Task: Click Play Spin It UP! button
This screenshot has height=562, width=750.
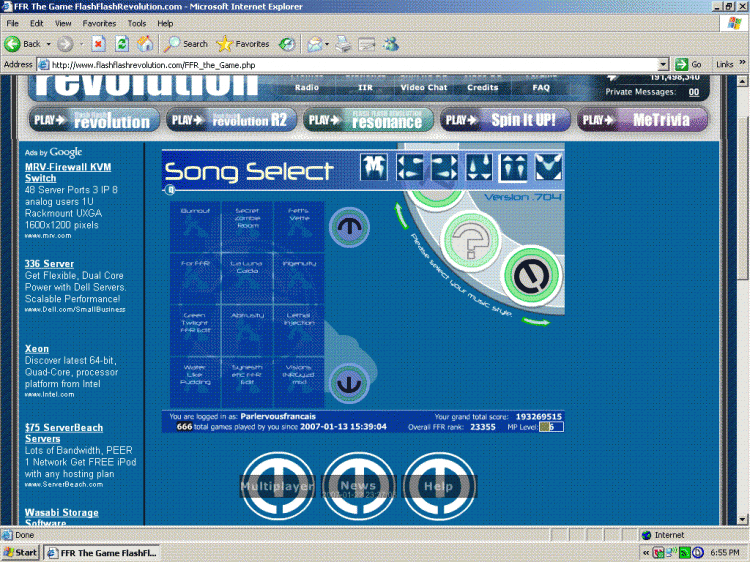Action: pos(505,120)
